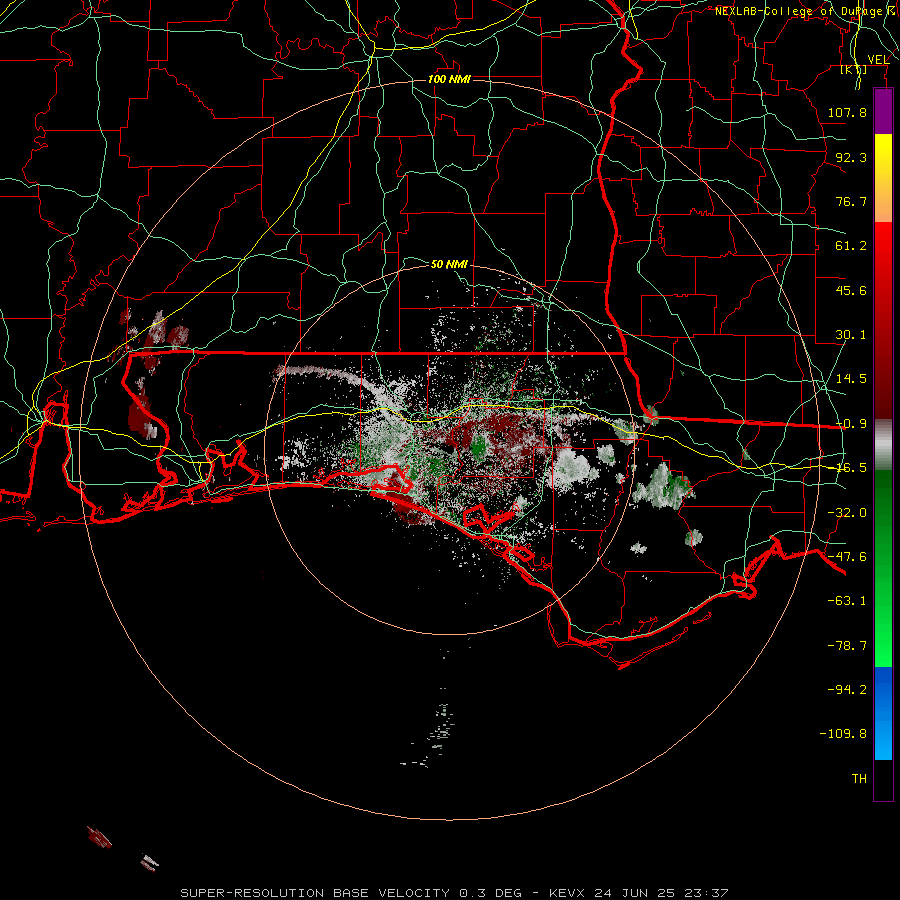Select the -47.6 velocity scale value
This screenshot has width=900, height=900.
(x=847, y=557)
